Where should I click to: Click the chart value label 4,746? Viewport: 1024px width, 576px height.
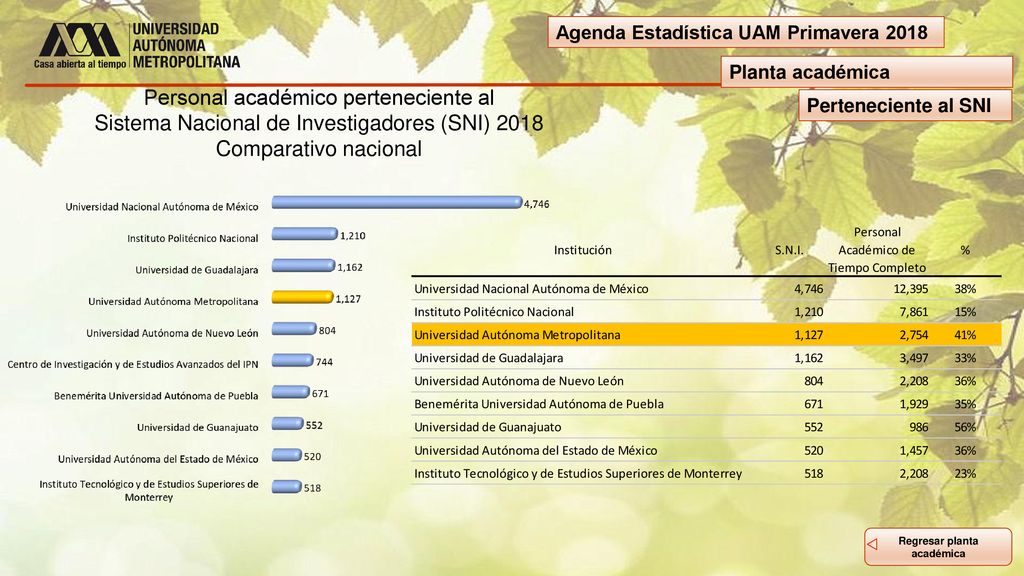click(536, 204)
